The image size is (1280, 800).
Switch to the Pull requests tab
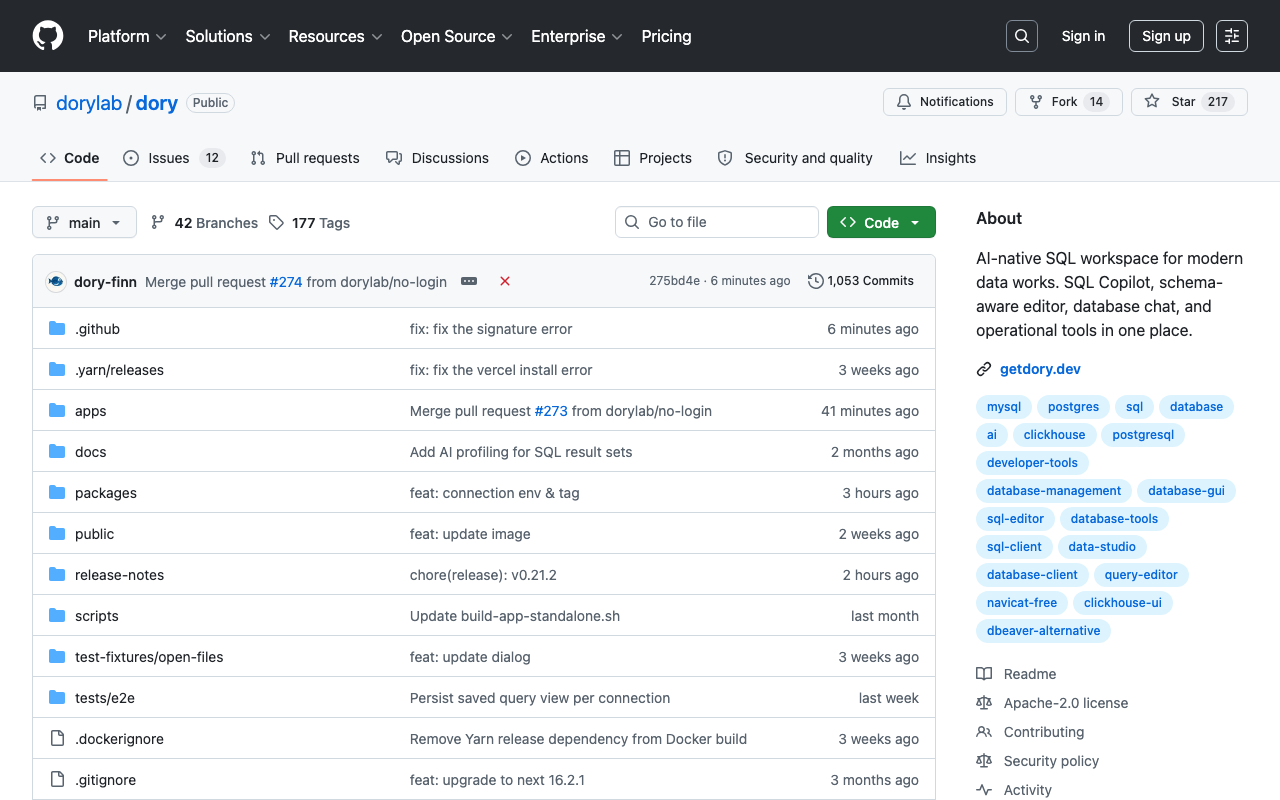pos(305,158)
